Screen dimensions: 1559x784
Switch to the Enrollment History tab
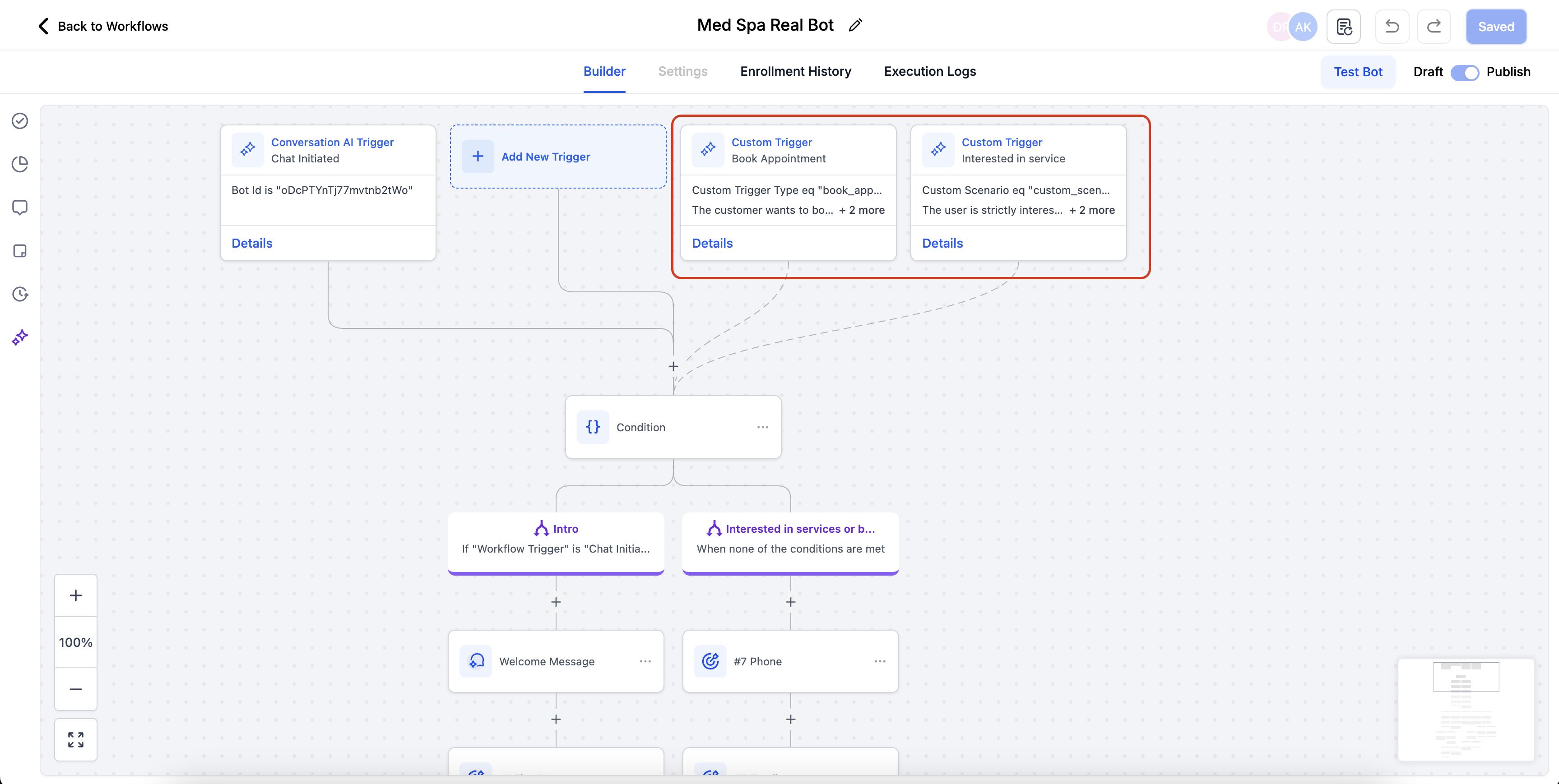(795, 71)
